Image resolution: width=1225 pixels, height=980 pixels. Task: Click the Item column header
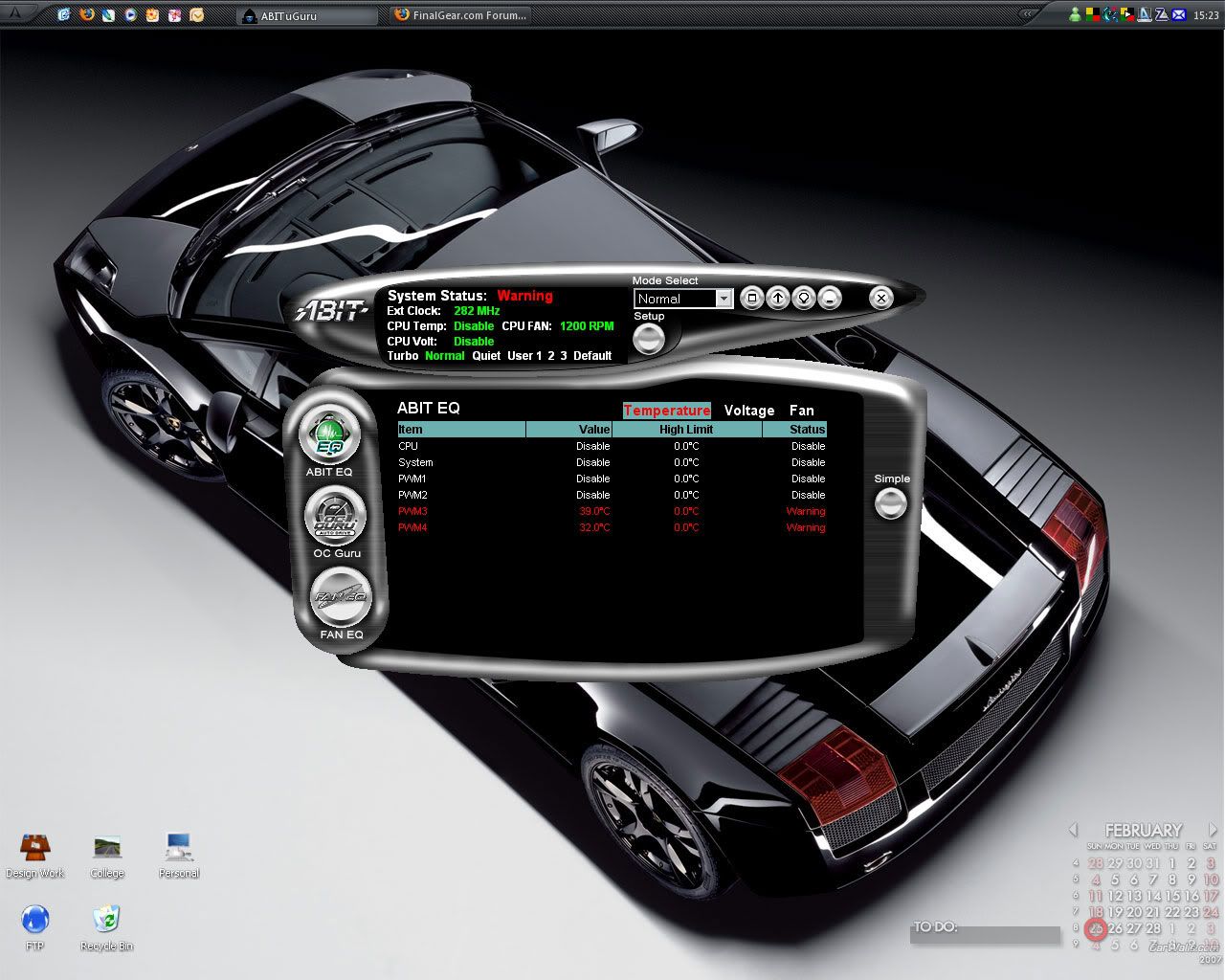461,430
